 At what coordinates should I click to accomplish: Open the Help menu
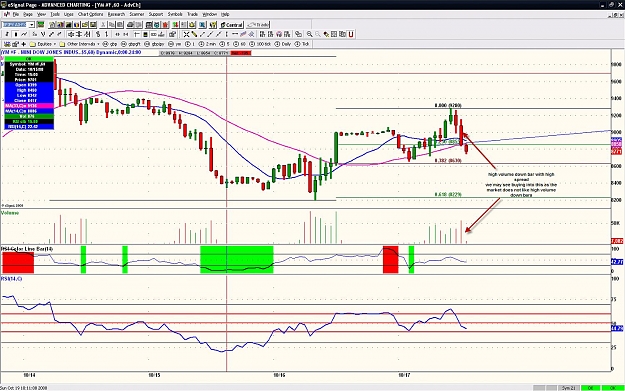click(x=225, y=14)
